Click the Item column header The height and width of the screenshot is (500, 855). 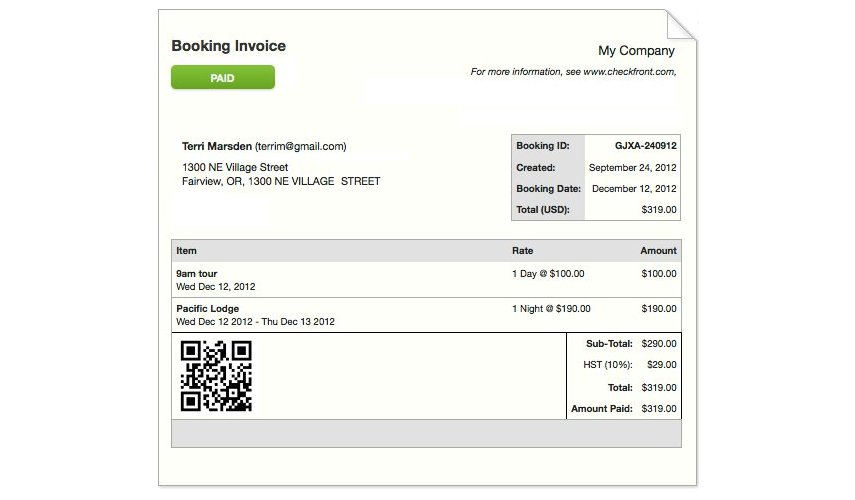186,251
